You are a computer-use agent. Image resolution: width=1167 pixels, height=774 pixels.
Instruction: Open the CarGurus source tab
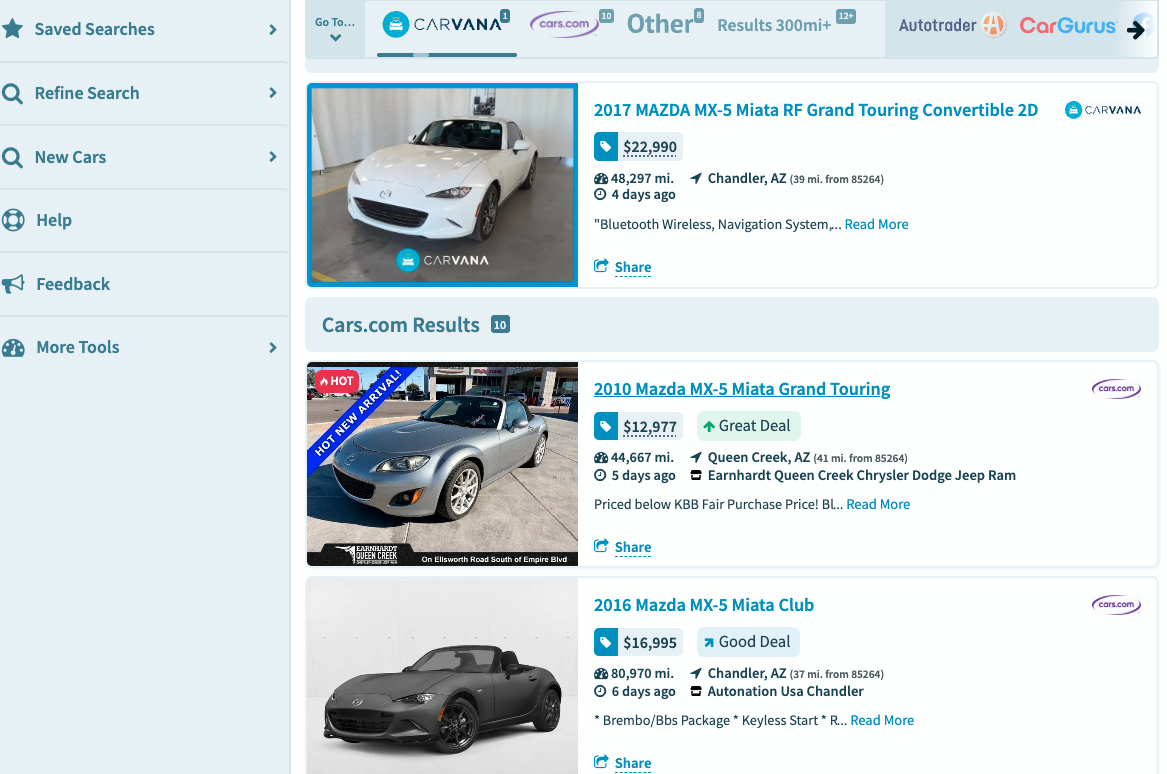coord(1067,26)
